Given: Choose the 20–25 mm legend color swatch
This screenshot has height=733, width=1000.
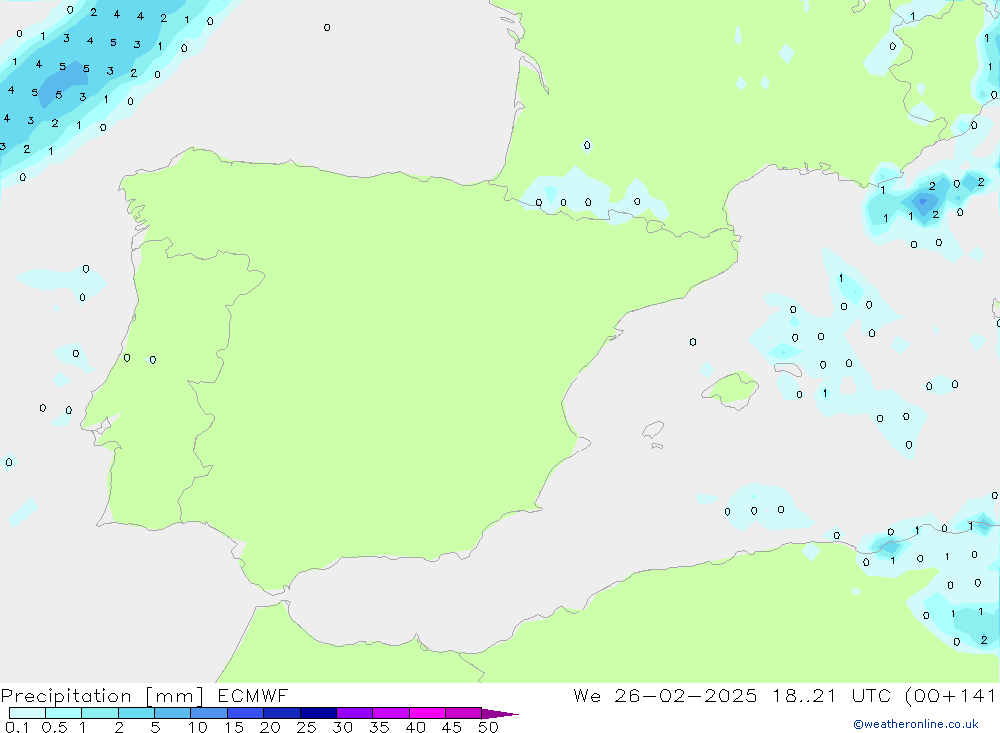Looking at the screenshot, I should pos(282,713).
